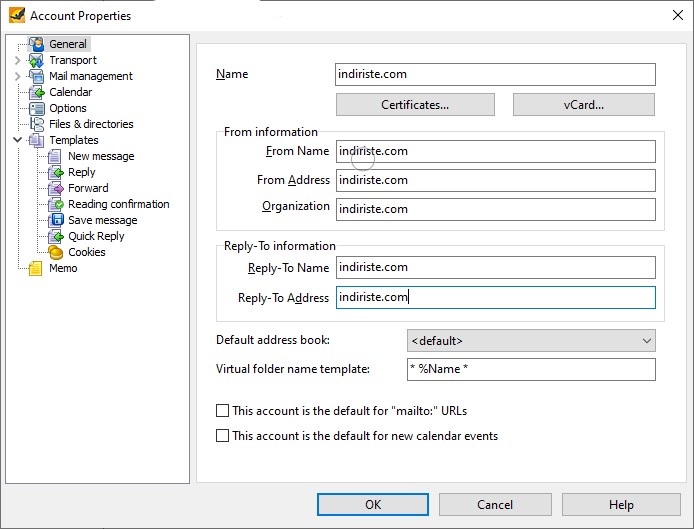Select the New message template item
Screen dimensions: 694x529
click(x=101, y=156)
